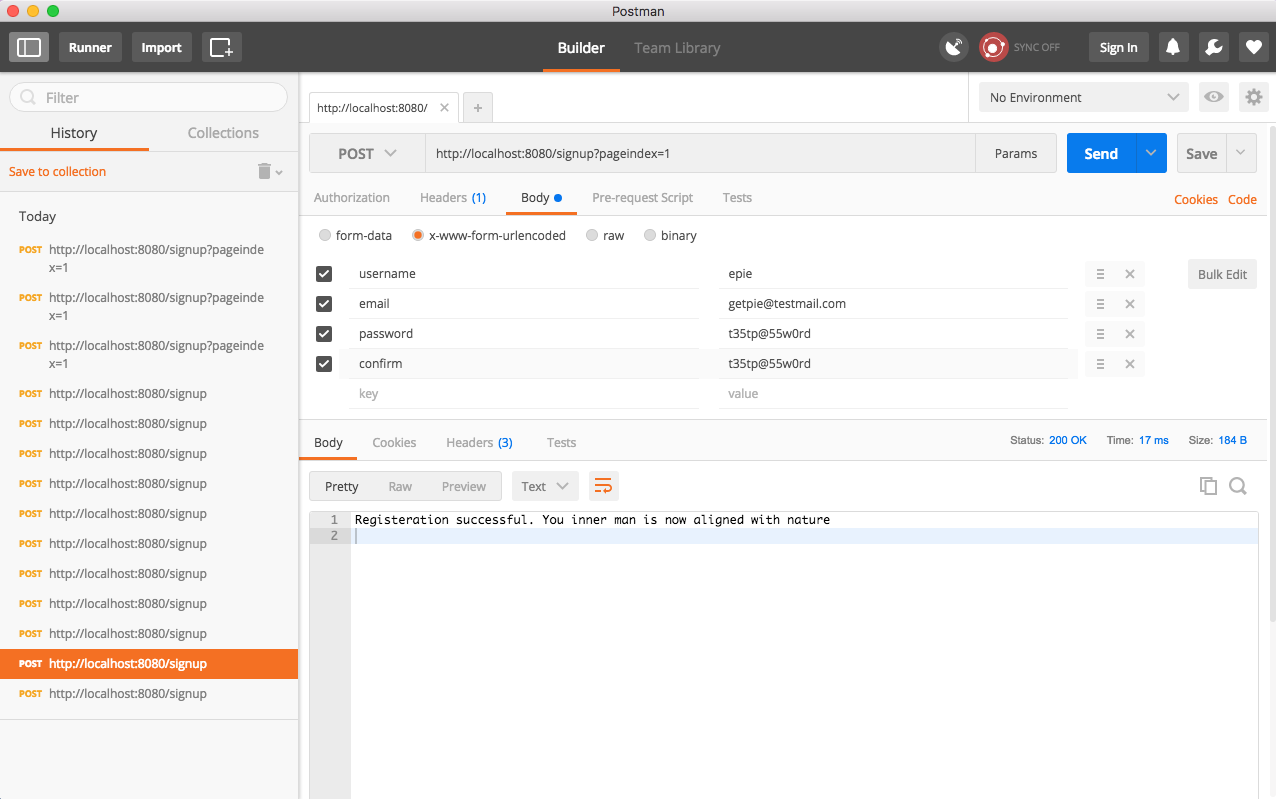Open the Interceptor satellite icon
Screen dimensions: 1276x799
pos(953,47)
